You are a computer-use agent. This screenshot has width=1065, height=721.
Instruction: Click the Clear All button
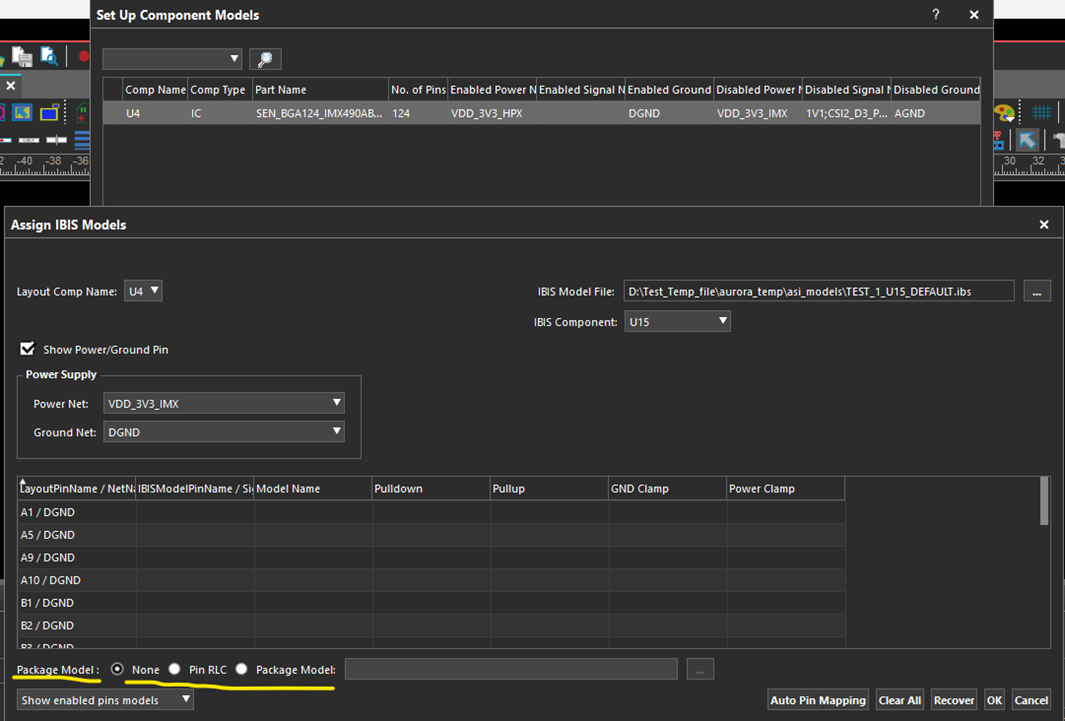tap(899, 700)
